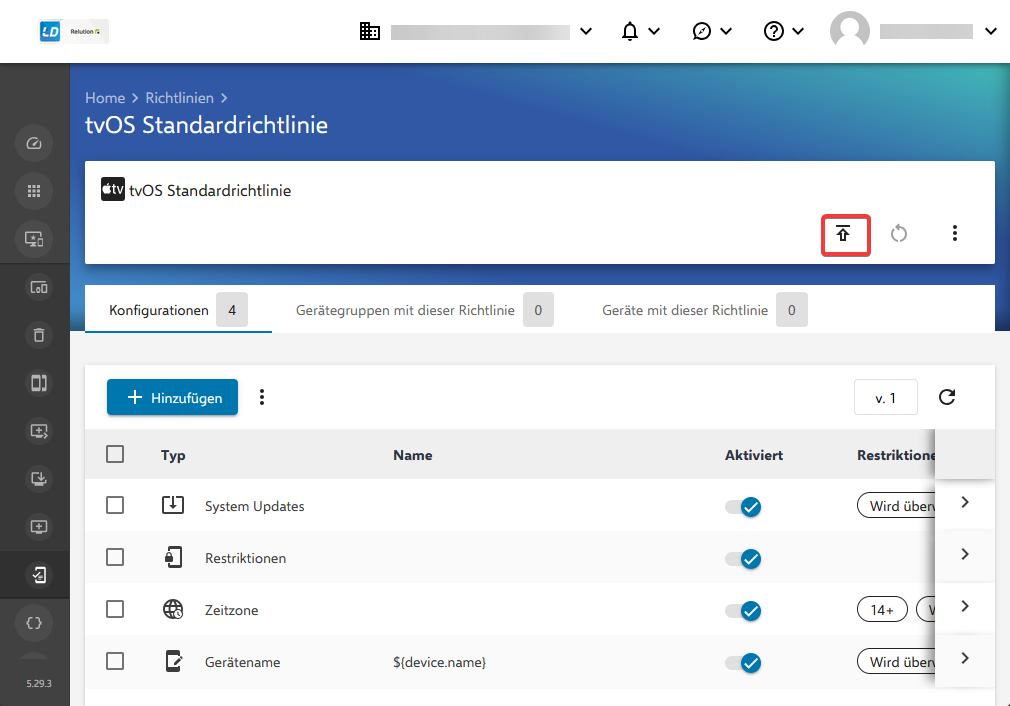1010x706 pixels.
Task: Expand the notifications dropdown arrow
Action: point(654,31)
